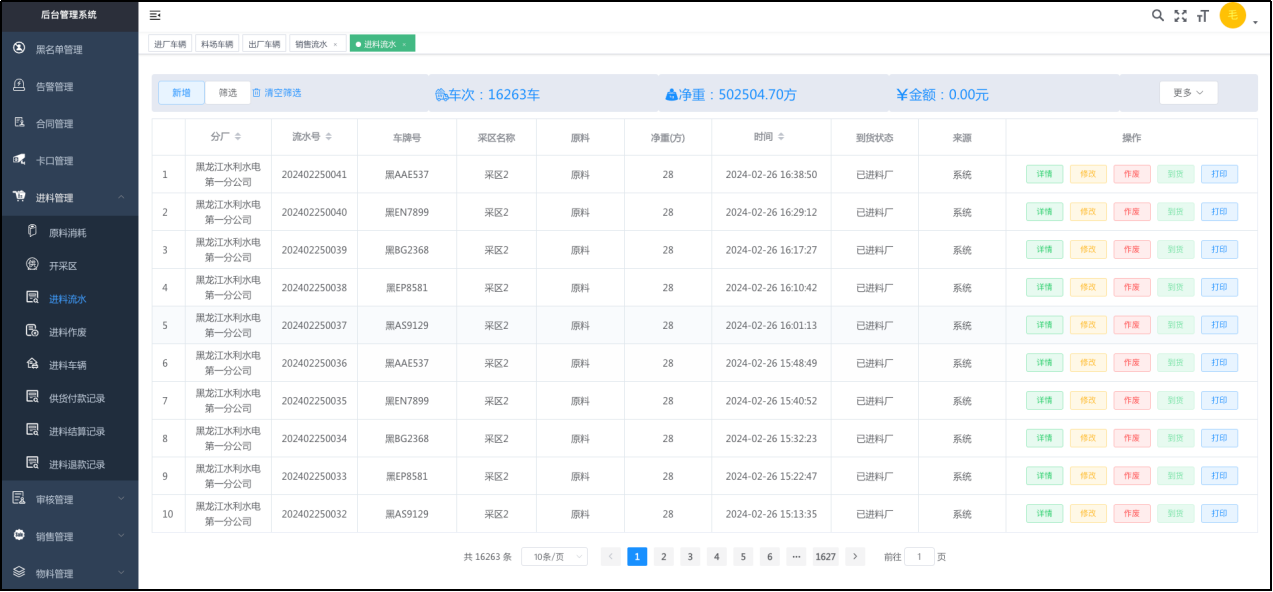Open the font size setting icon
Viewport: 1273px width, 592px height.
point(1203,15)
